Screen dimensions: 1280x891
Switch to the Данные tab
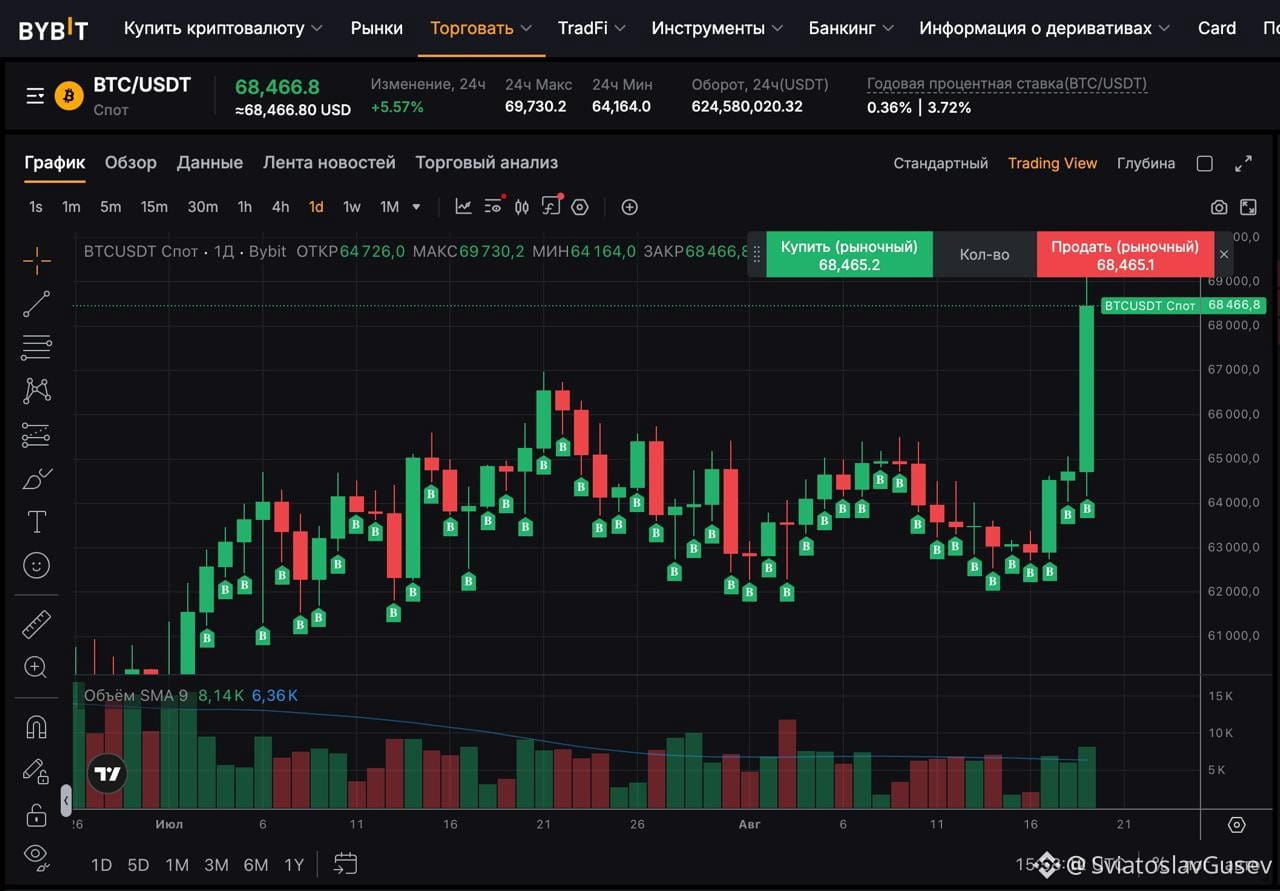210,162
